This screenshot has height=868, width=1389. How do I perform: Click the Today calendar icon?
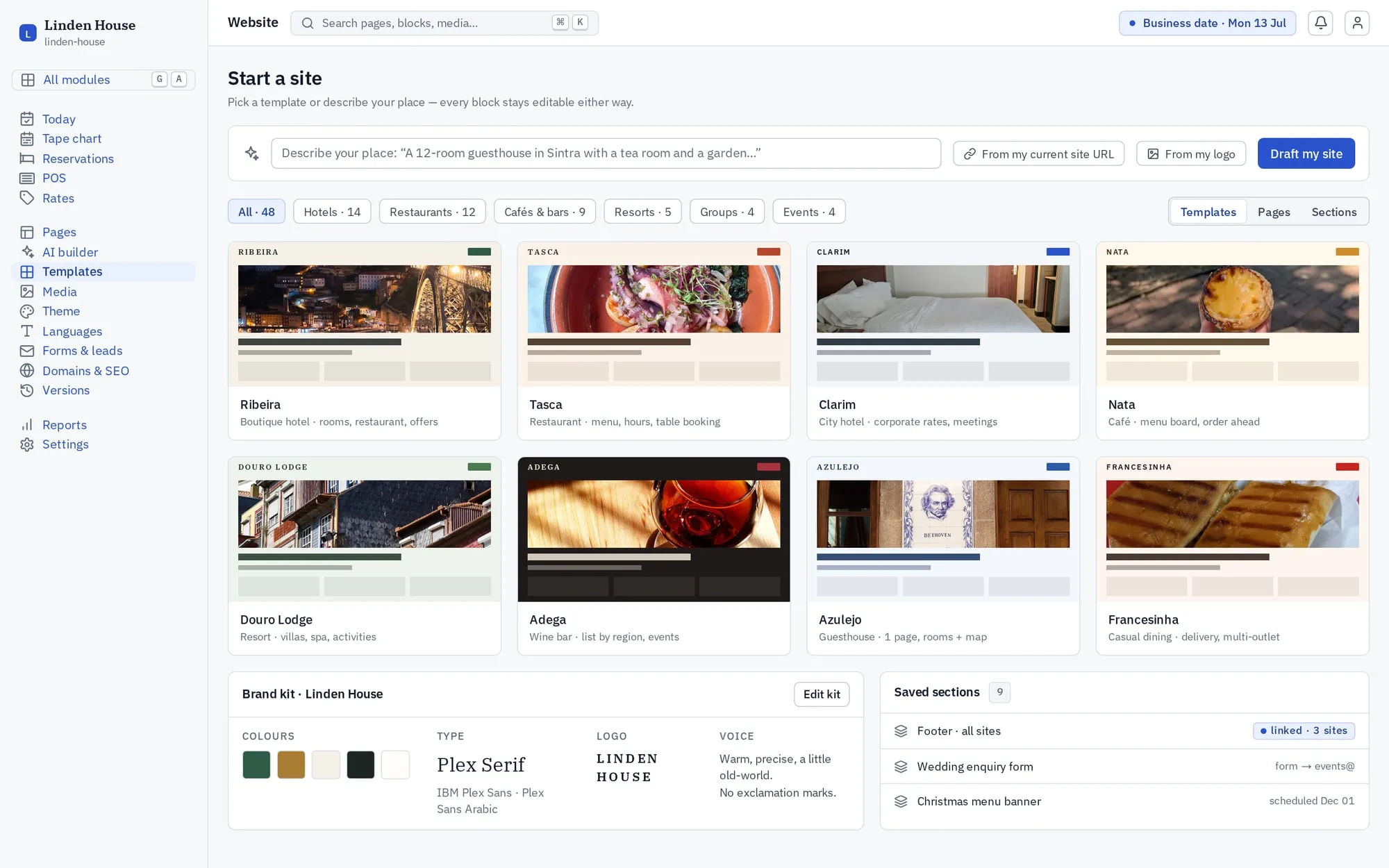click(x=27, y=119)
